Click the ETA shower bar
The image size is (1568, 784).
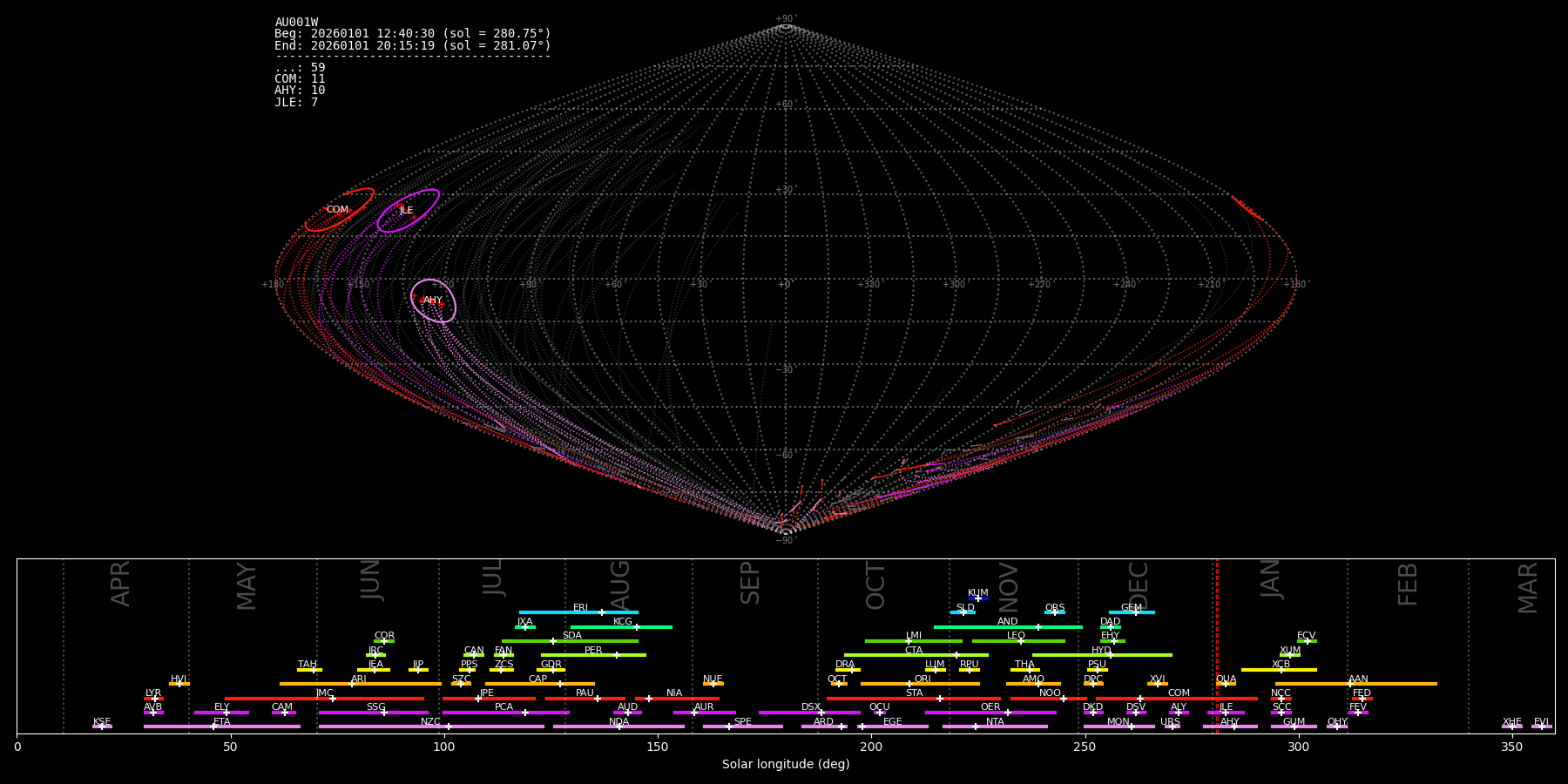[222, 727]
